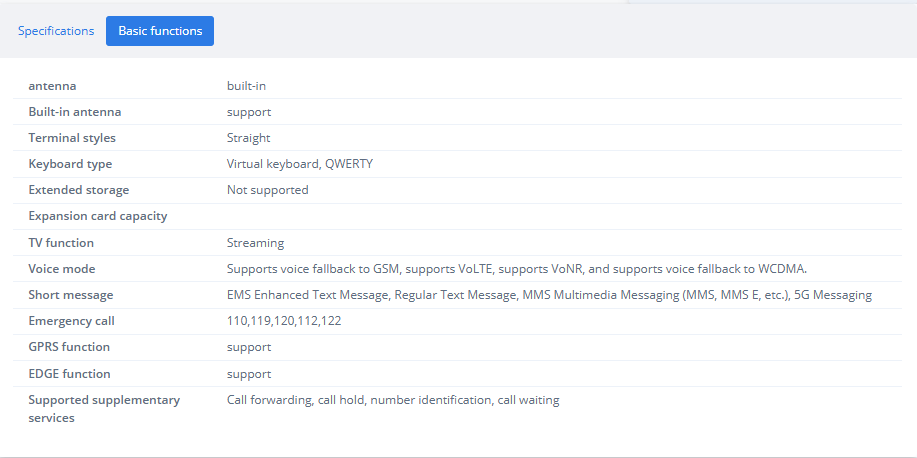Click the Virtual keyboard, QWERTY value
The width and height of the screenshot is (917, 458).
(x=299, y=164)
